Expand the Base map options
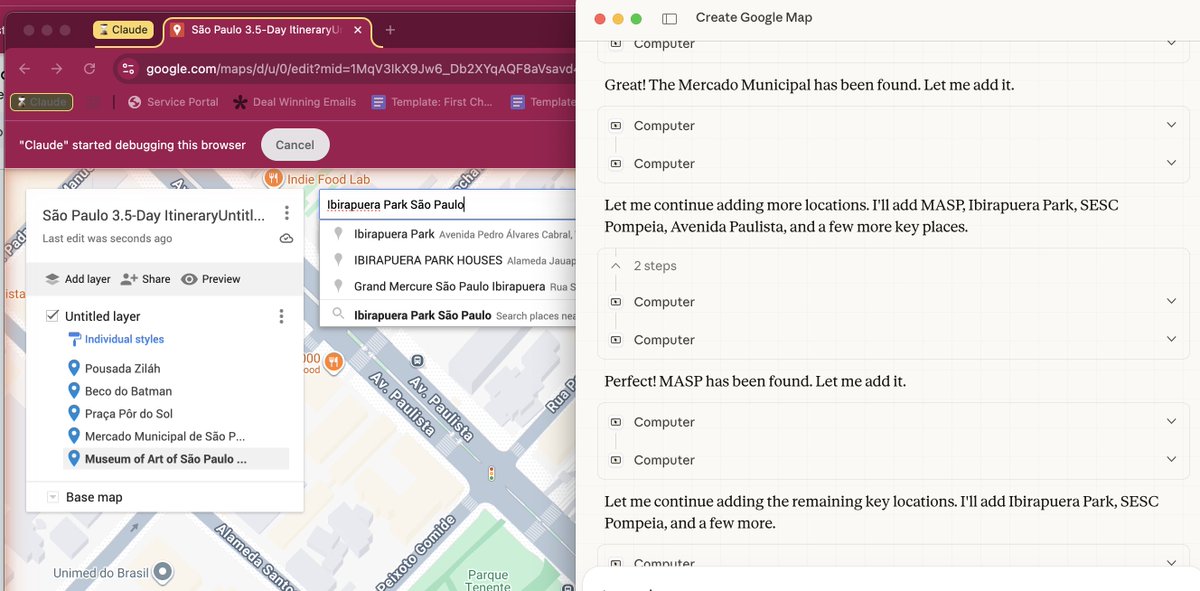The height and width of the screenshot is (591, 1200). (x=52, y=497)
